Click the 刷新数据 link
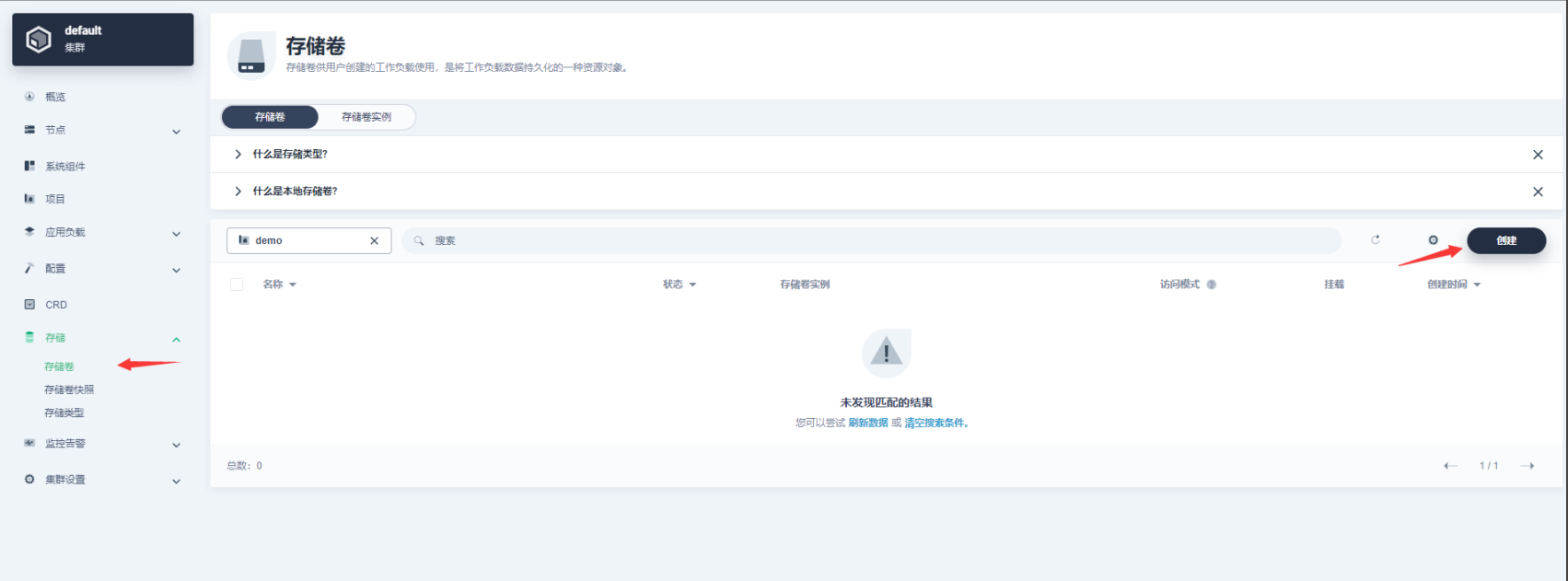 pos(867,423)
